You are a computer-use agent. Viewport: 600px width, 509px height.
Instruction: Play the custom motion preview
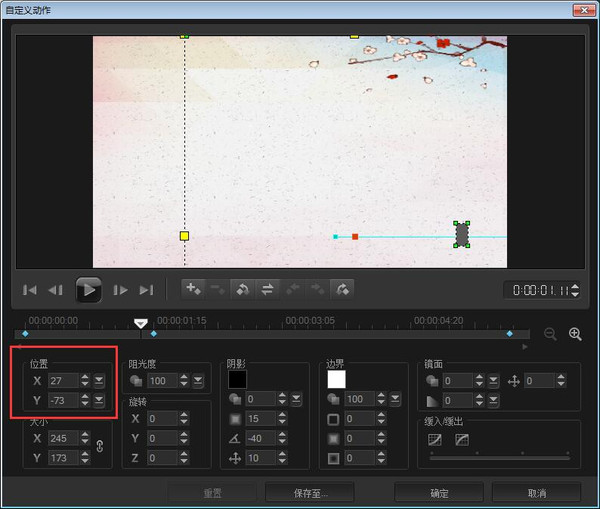click(89, 290)
